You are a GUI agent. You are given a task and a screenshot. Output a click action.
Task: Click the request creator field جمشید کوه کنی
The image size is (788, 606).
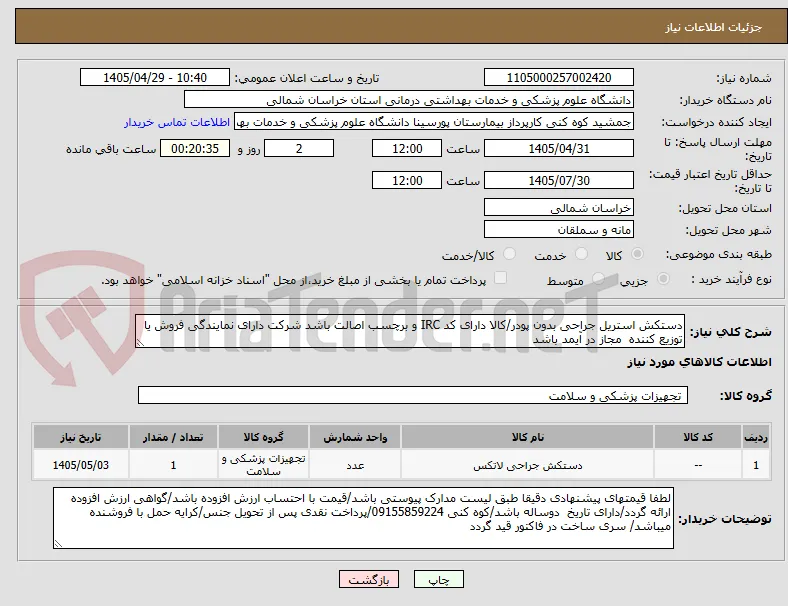click(x=434, y=122)
